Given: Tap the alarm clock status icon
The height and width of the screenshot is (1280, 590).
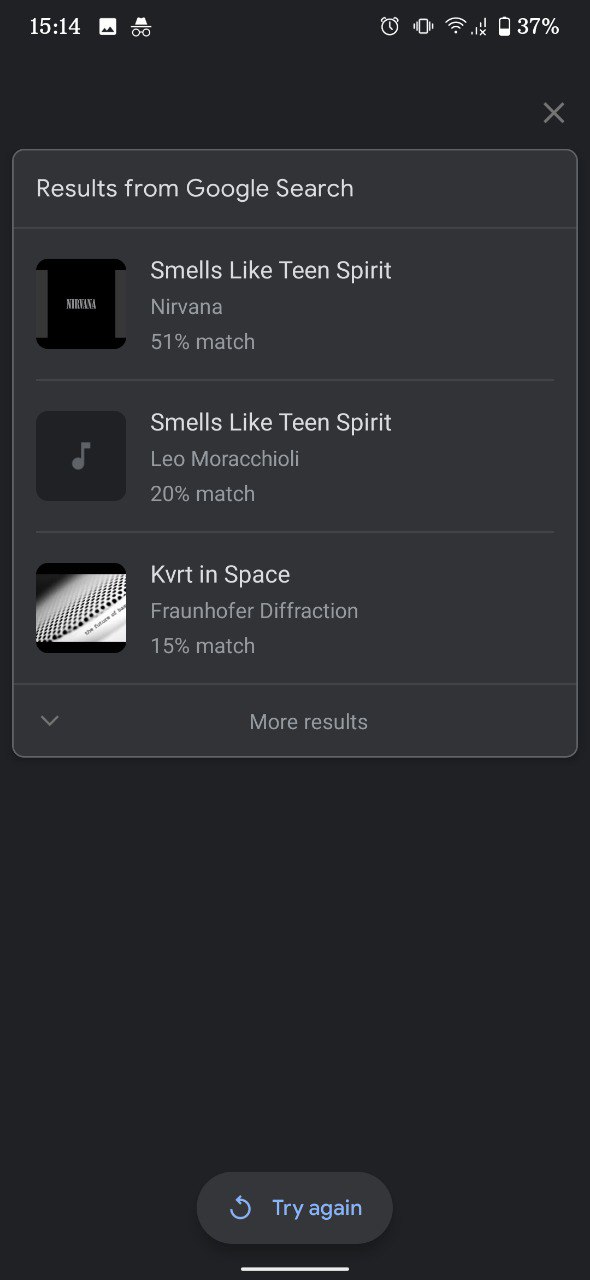Looking at the screenshot, I should coord(390,27).
